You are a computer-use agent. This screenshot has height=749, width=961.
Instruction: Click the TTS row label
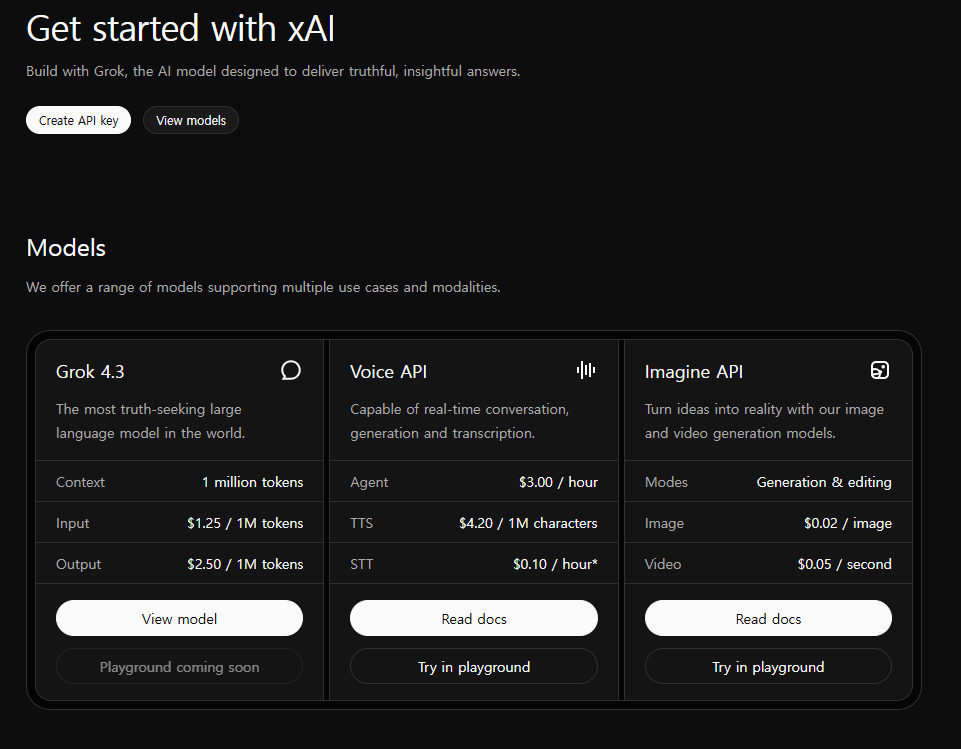362,523
